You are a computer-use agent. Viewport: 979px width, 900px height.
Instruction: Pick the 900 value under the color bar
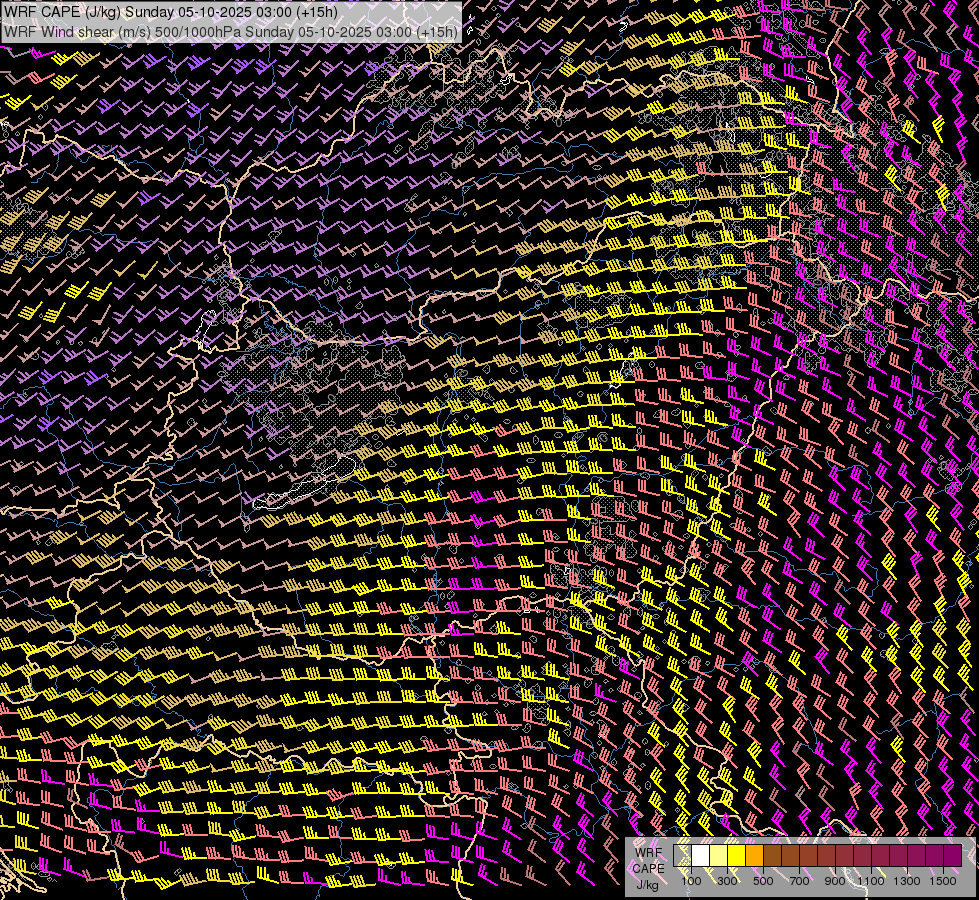[835, 881]
